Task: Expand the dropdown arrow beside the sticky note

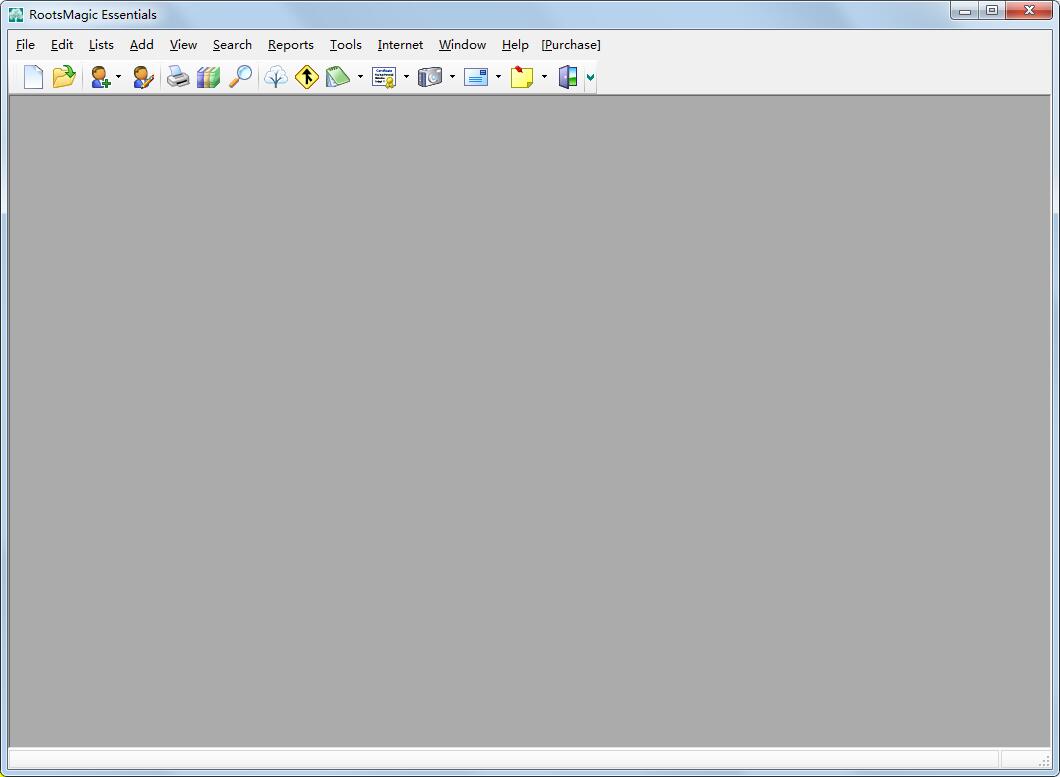Action: click(x=544, y=77)
